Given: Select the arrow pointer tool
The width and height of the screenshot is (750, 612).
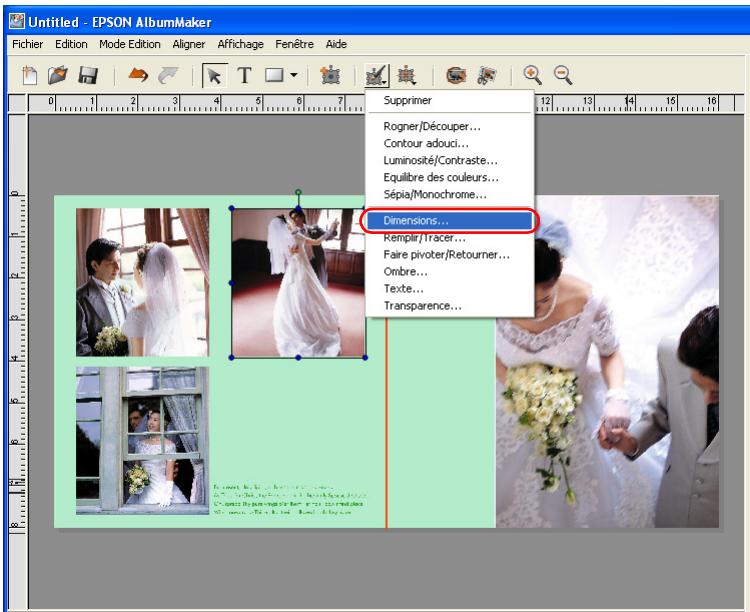Looking at the screenshot, I should [214, 76].
